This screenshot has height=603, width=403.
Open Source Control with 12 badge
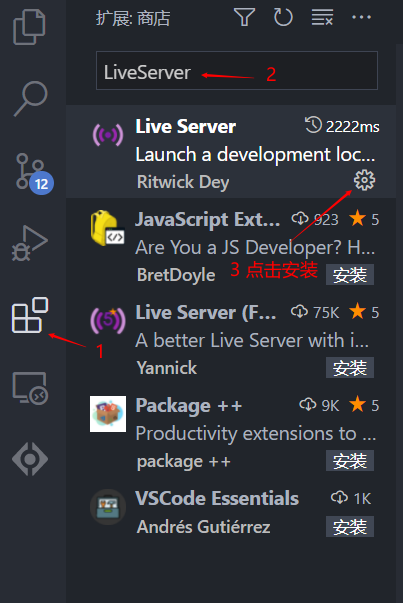pos(33,173)
